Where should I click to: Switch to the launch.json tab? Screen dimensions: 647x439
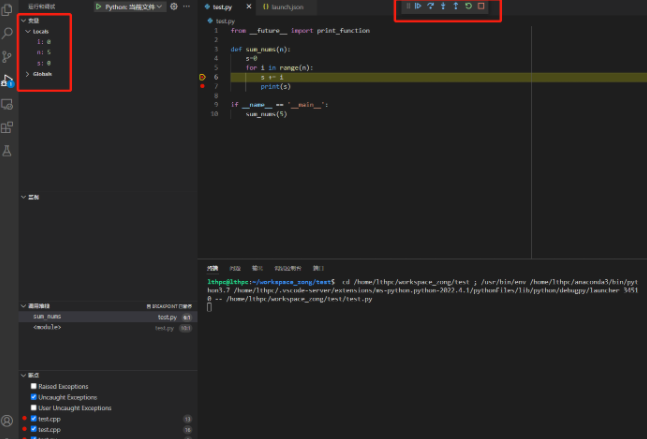[285, 7]
